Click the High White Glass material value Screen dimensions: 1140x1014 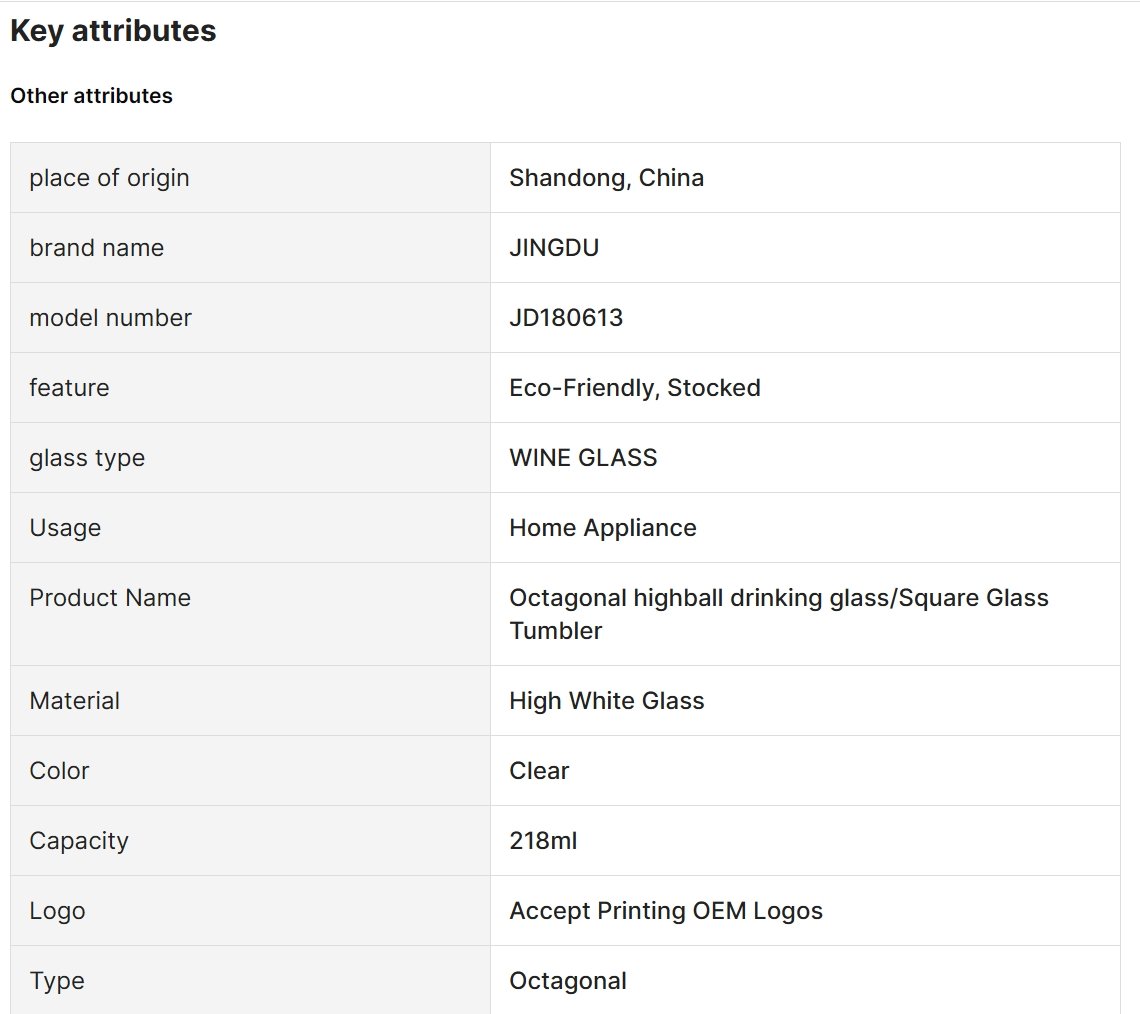point(607,701)
